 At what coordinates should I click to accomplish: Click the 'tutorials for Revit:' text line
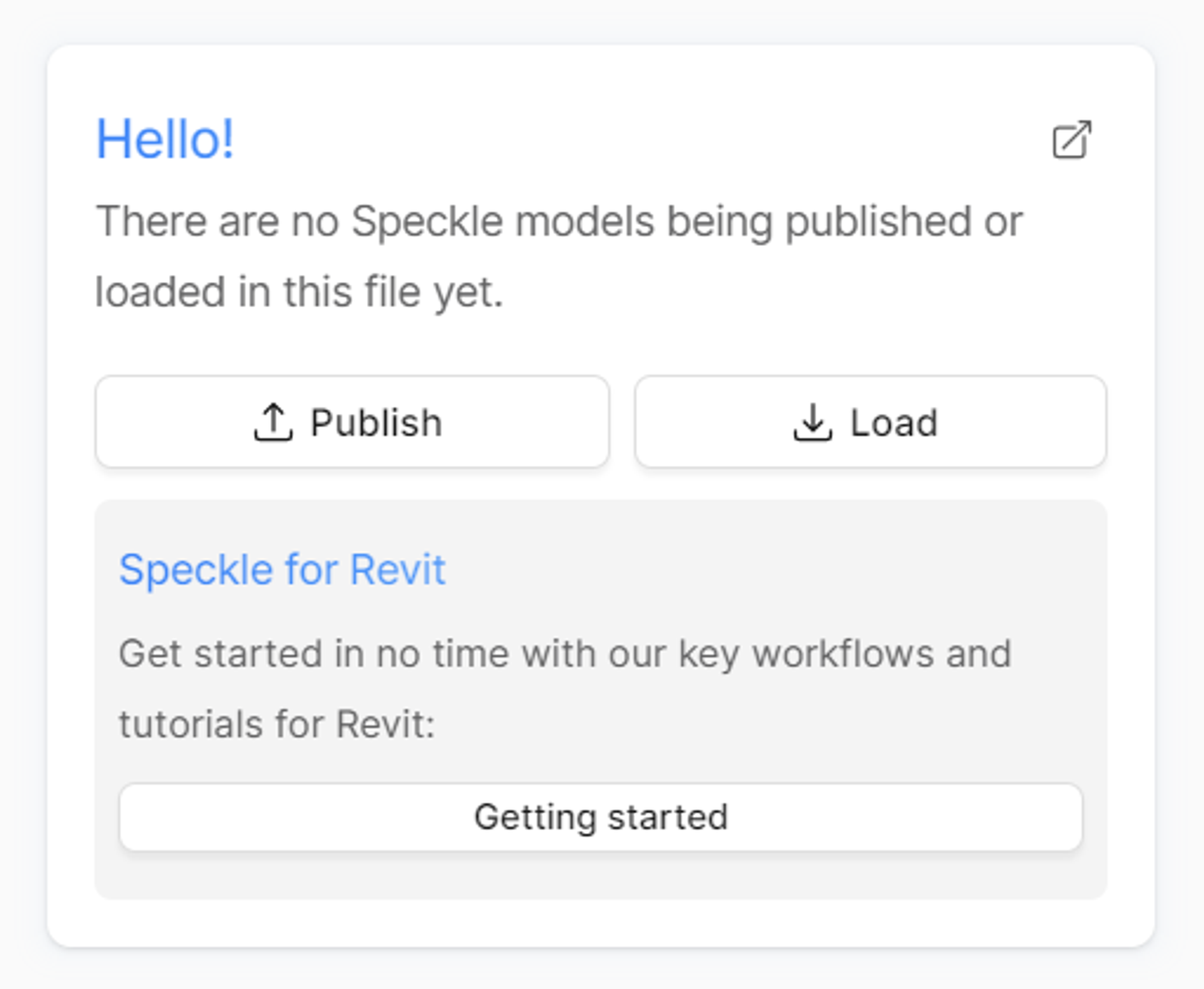coord(277,724)
